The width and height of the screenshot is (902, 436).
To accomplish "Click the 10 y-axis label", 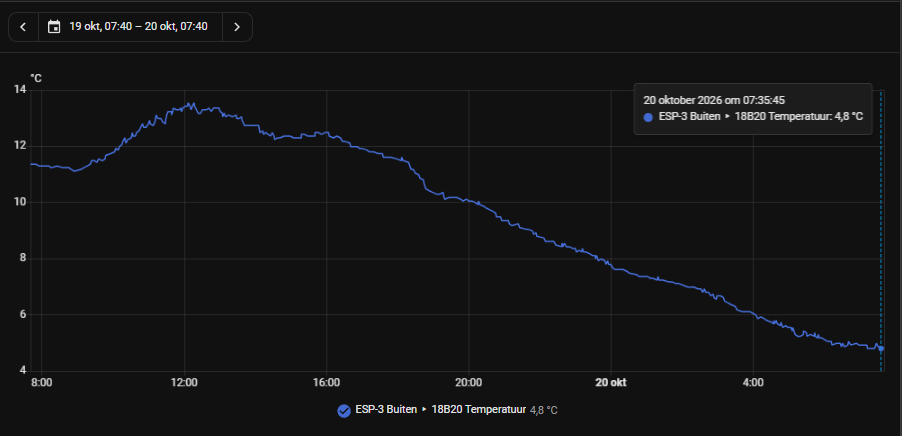I will pos(20,202).
